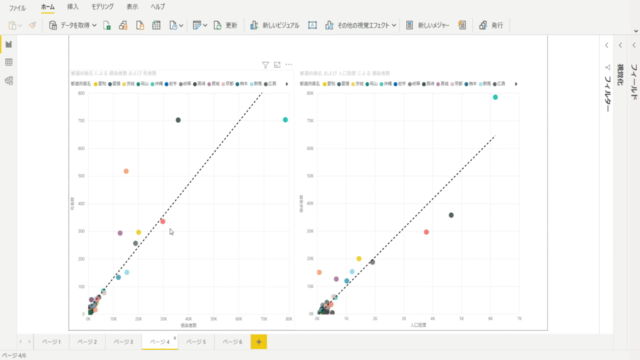Click the Enter Data table icon
The image size is (640, 360).
156,25
